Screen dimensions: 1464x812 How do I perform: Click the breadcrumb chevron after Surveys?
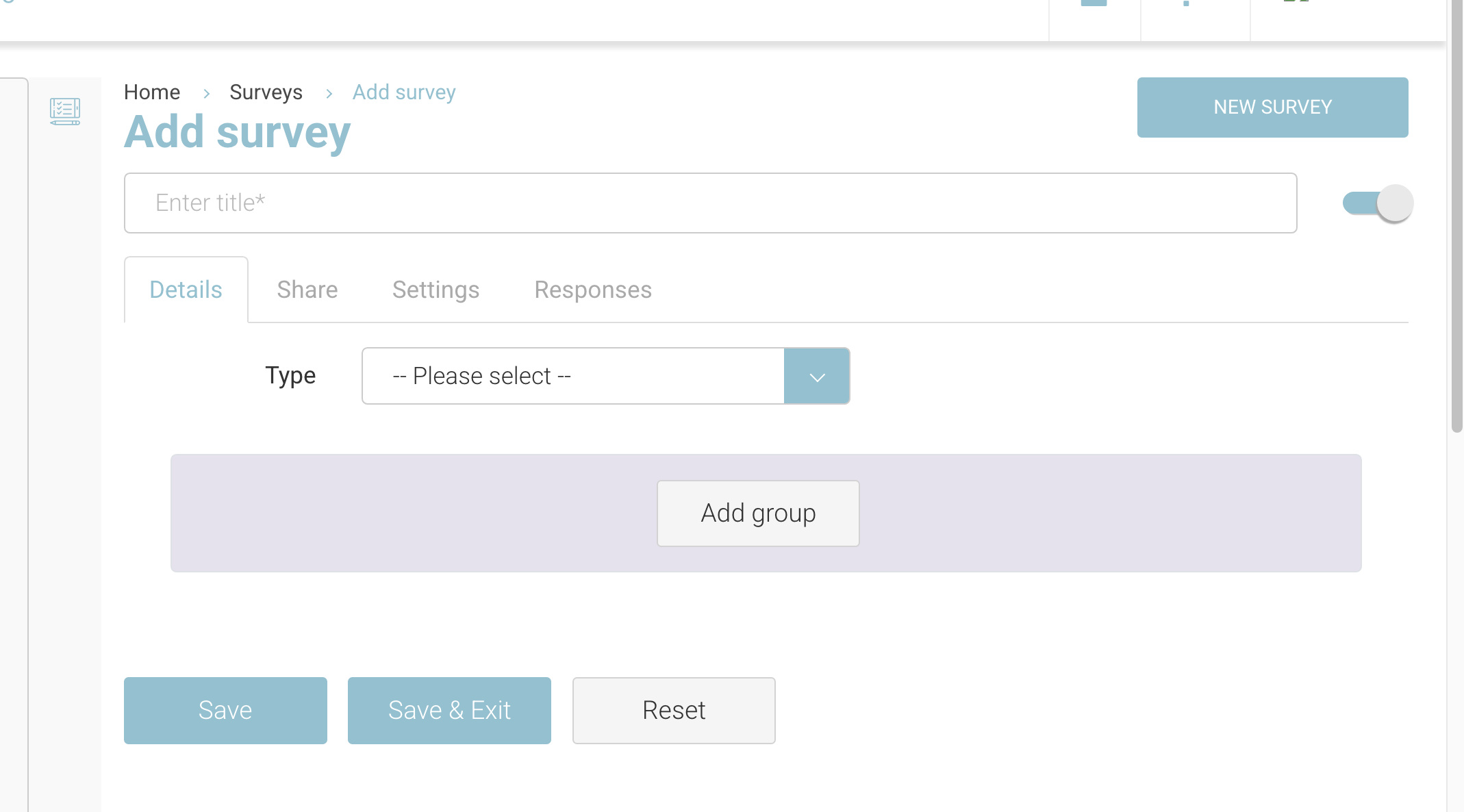(329, 93)
